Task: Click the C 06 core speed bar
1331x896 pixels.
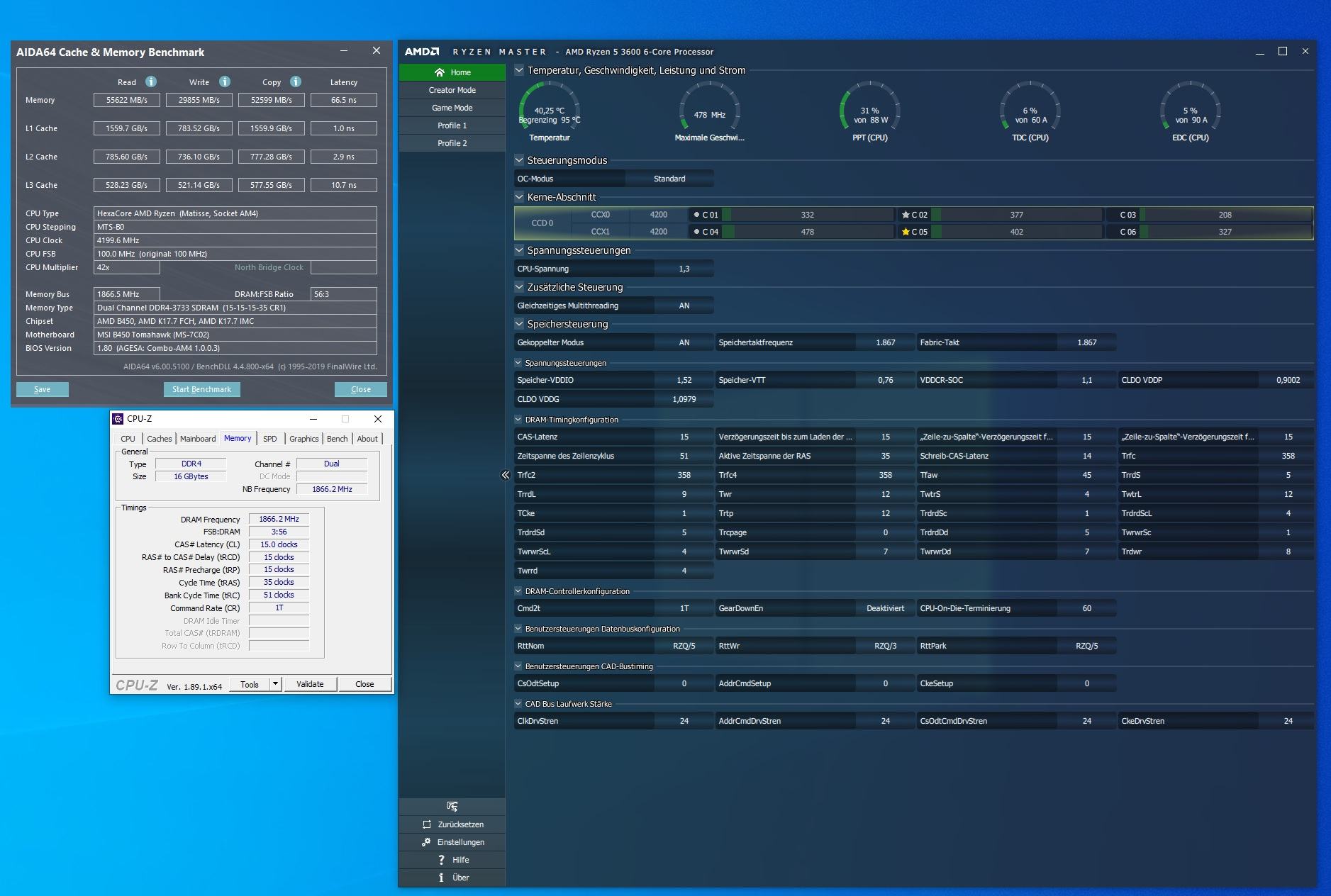Action: (1225, 232)
